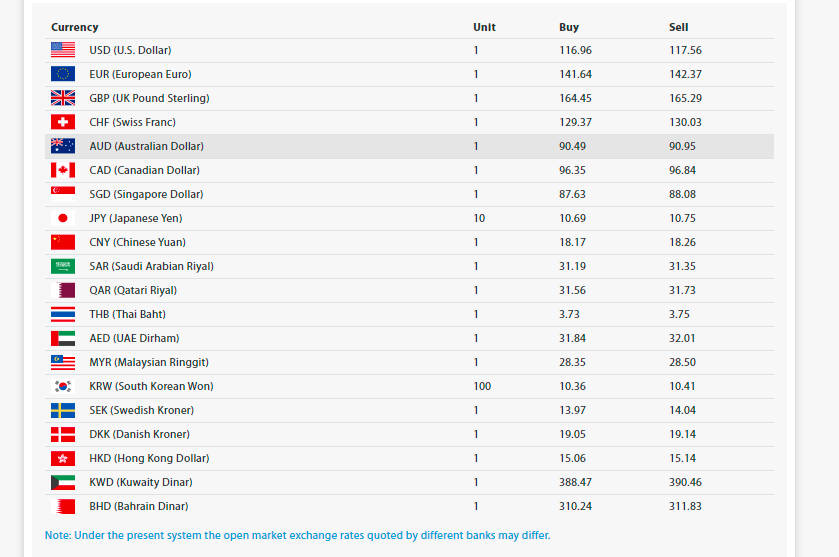Select the SGD (Singapore Dollar) row label
The image size is (839, 557).
(146, 194)
